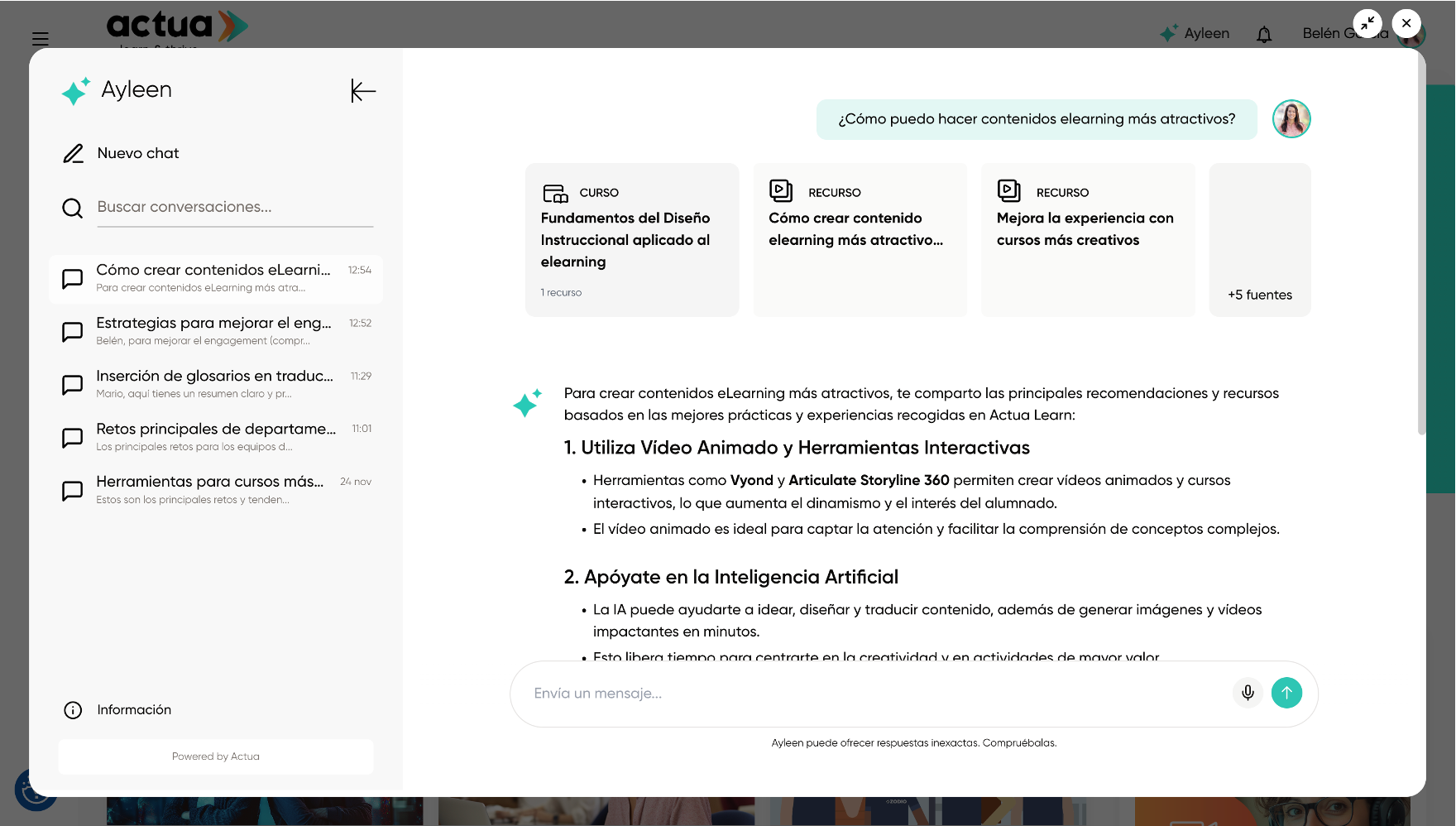Type in Buscar conversaciones field

[x=235, y=208]
